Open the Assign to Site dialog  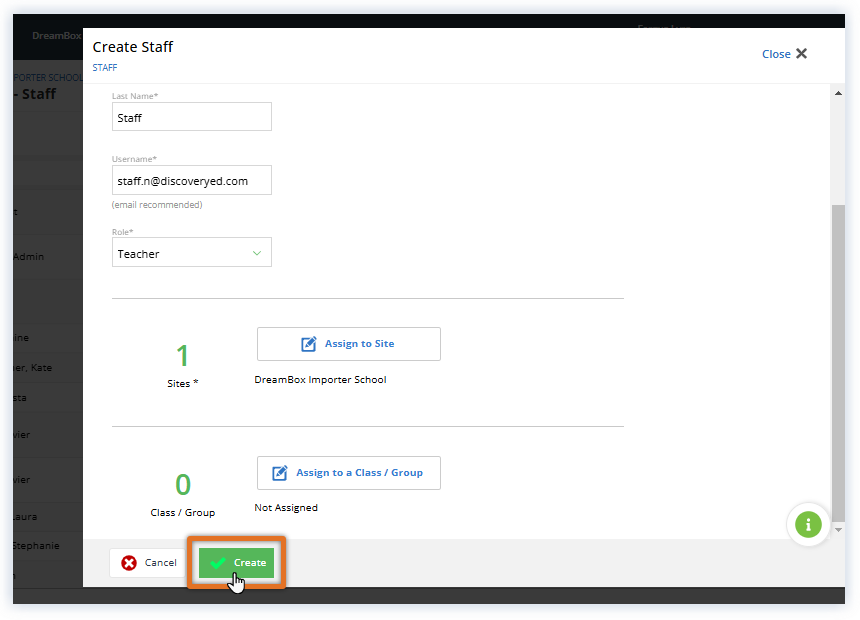point(349,344)
